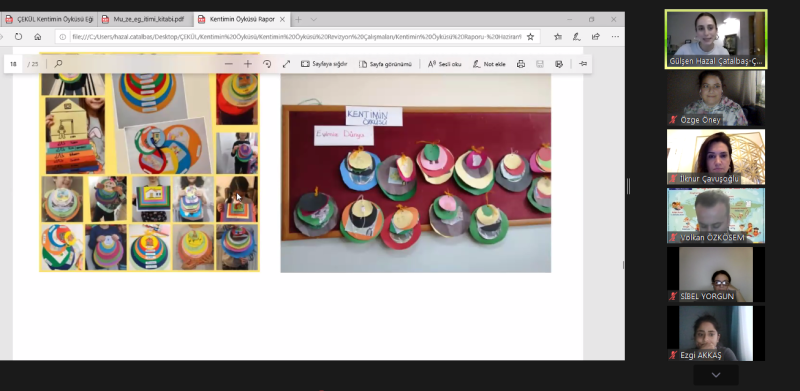Zoom out of the PDF page
This screenshot has height=391, width=800.
pyautogui.click(x=229, y=64)
